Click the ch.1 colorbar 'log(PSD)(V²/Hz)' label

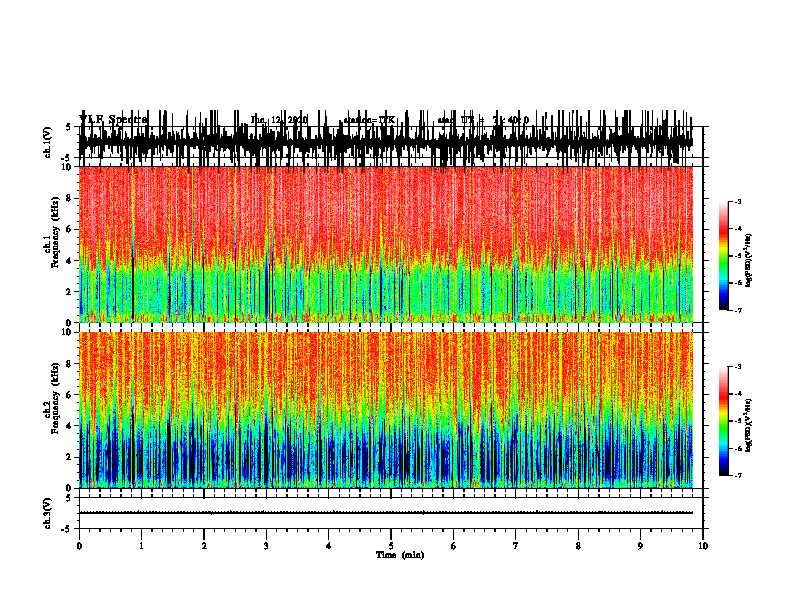[x=749, y=260]
